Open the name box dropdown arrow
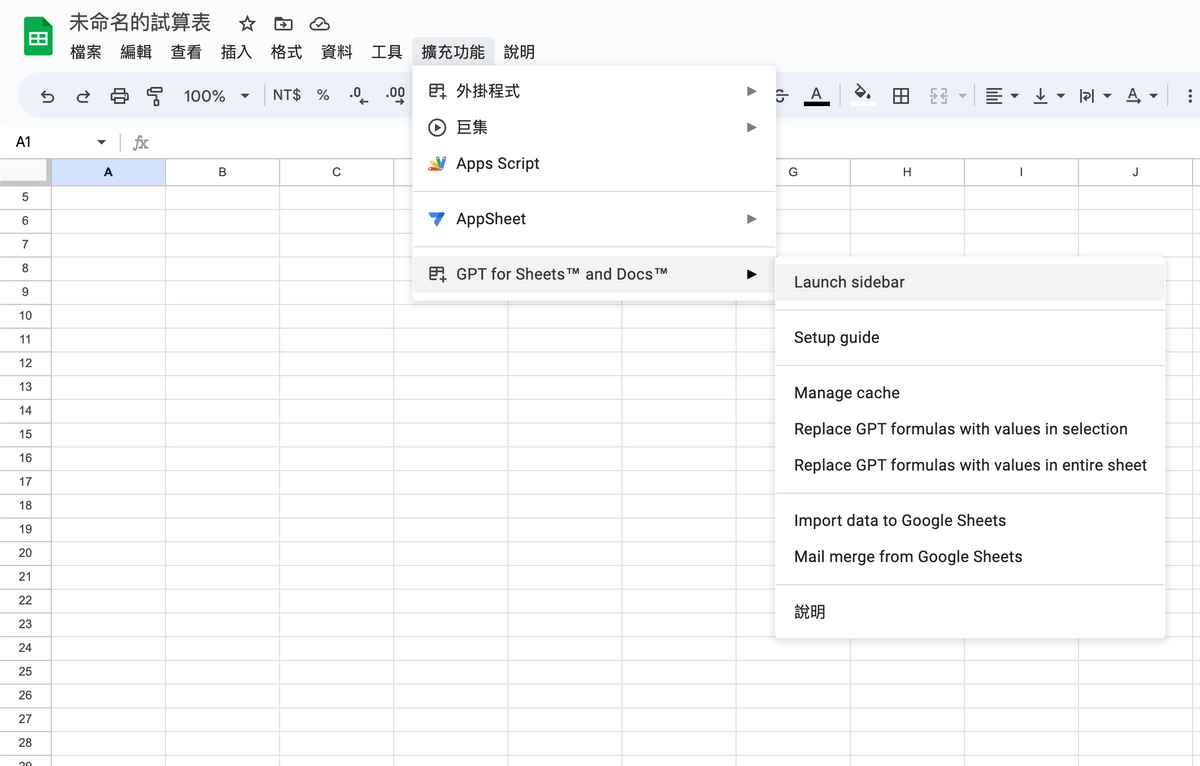This screenshot has height=766, width=1200. (101, 143)
